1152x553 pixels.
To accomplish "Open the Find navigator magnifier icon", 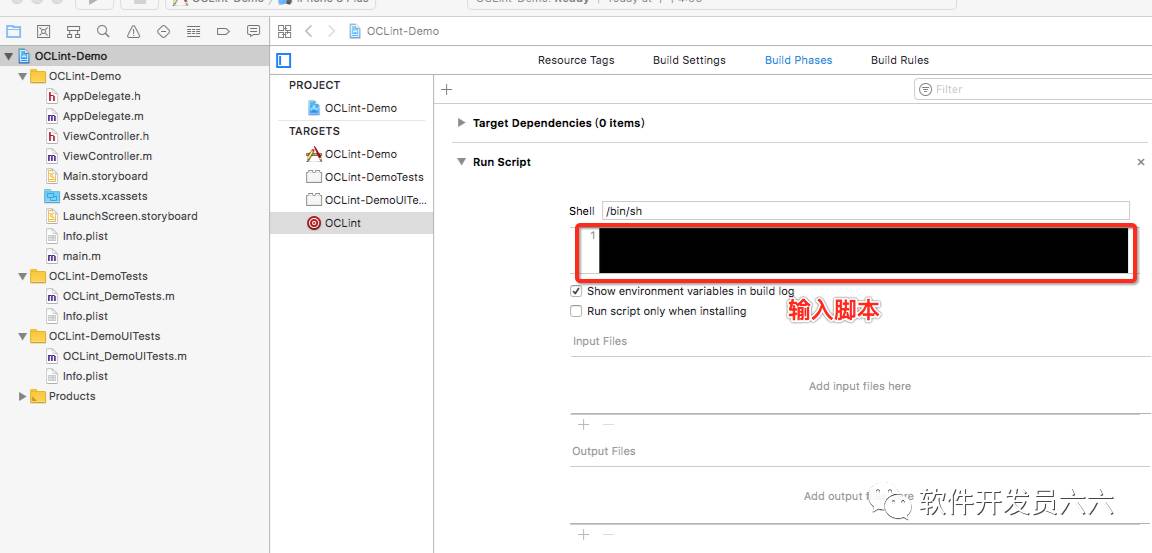I will click(x=104, y=32).
